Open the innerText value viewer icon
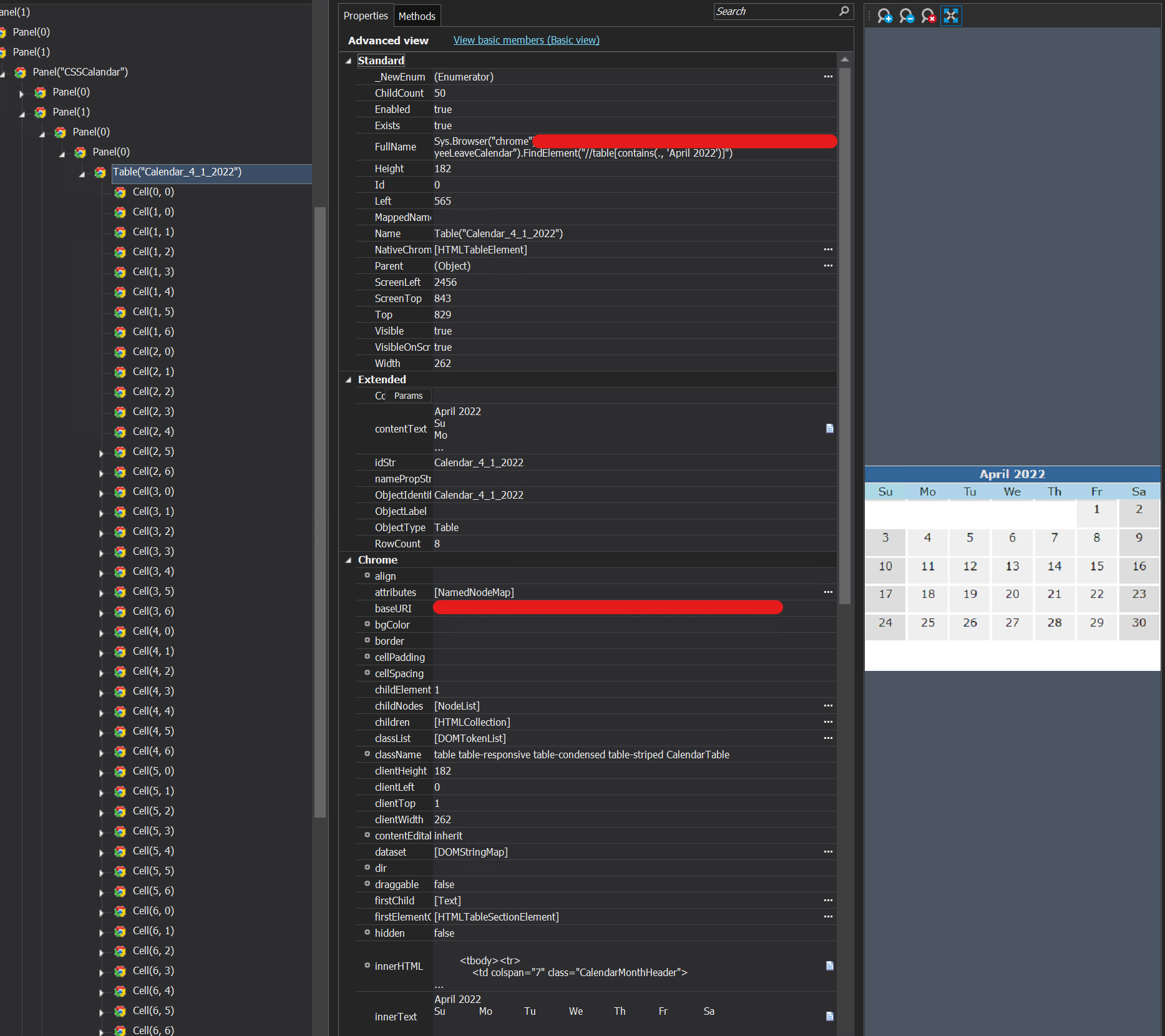Screen dimensions: 1165x1036 click(x=830, y=1016)
